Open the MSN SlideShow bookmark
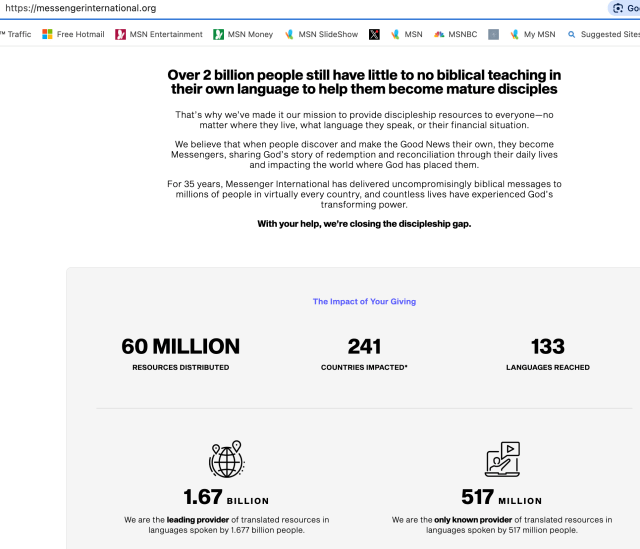The height and width of the screenshot is (549, 640). pyautogui.click(x=320, y=34)
